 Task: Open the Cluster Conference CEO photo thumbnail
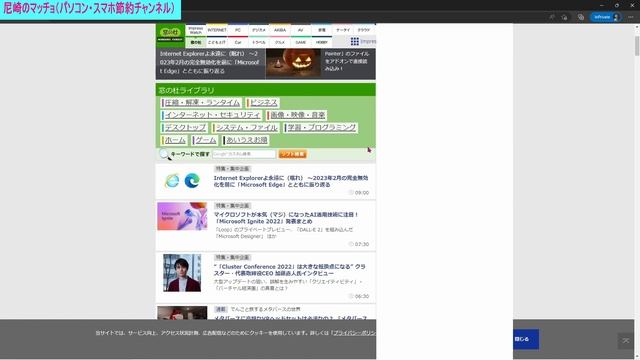pos(182,273)
